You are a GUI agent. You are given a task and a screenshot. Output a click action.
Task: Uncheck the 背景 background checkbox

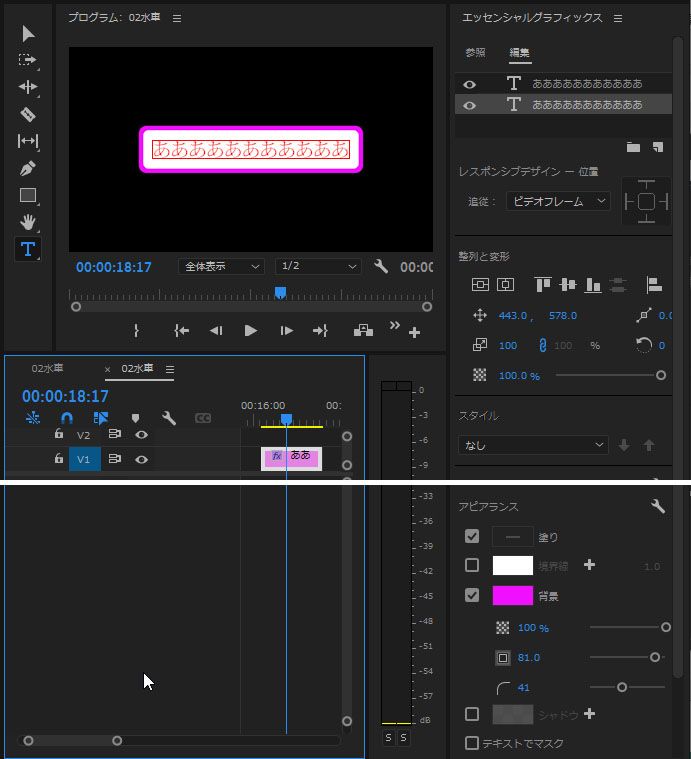(472, 595)
